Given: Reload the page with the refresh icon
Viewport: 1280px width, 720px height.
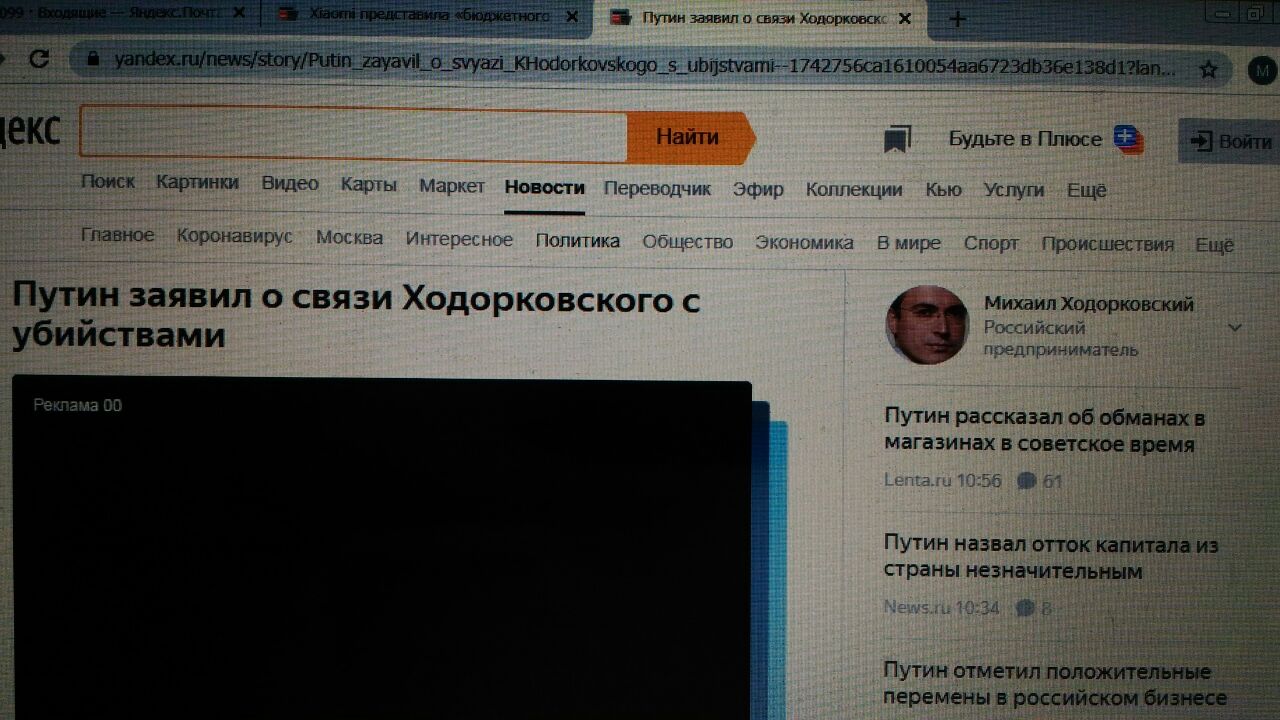Looking at the screenshot, I should click(x=38, y=58).
